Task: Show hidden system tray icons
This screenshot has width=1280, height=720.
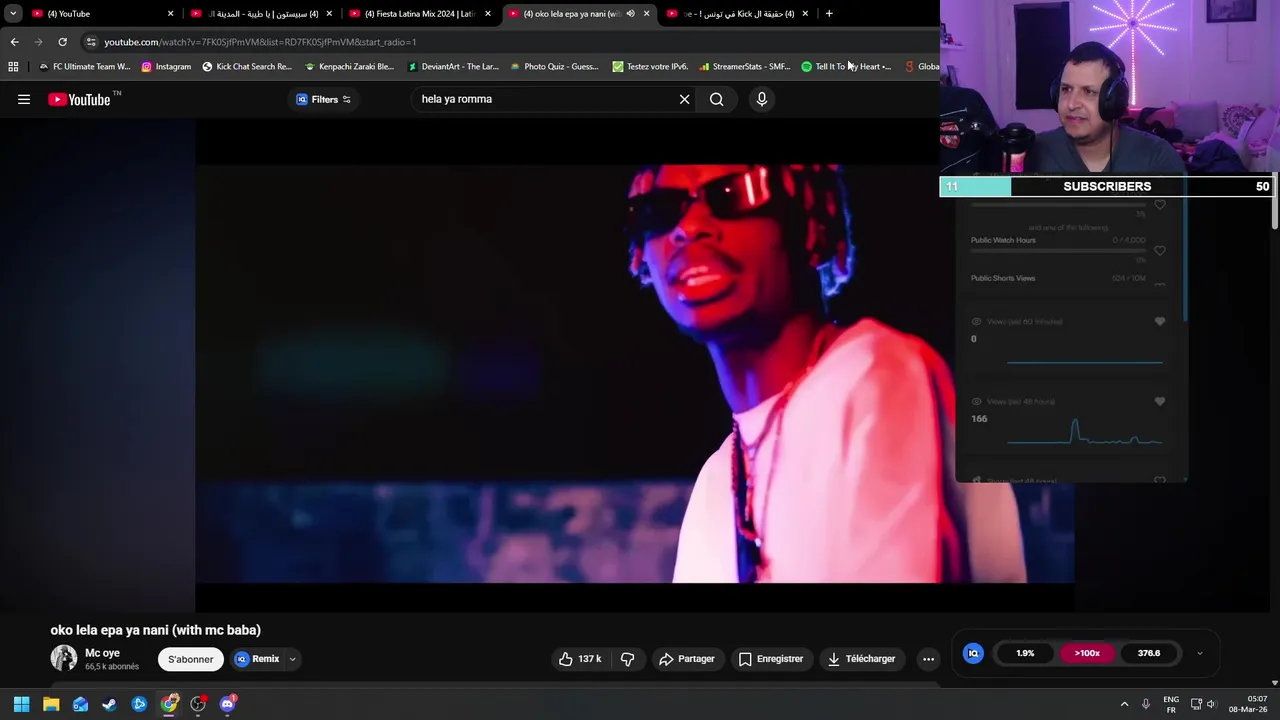Action: 1124,704
